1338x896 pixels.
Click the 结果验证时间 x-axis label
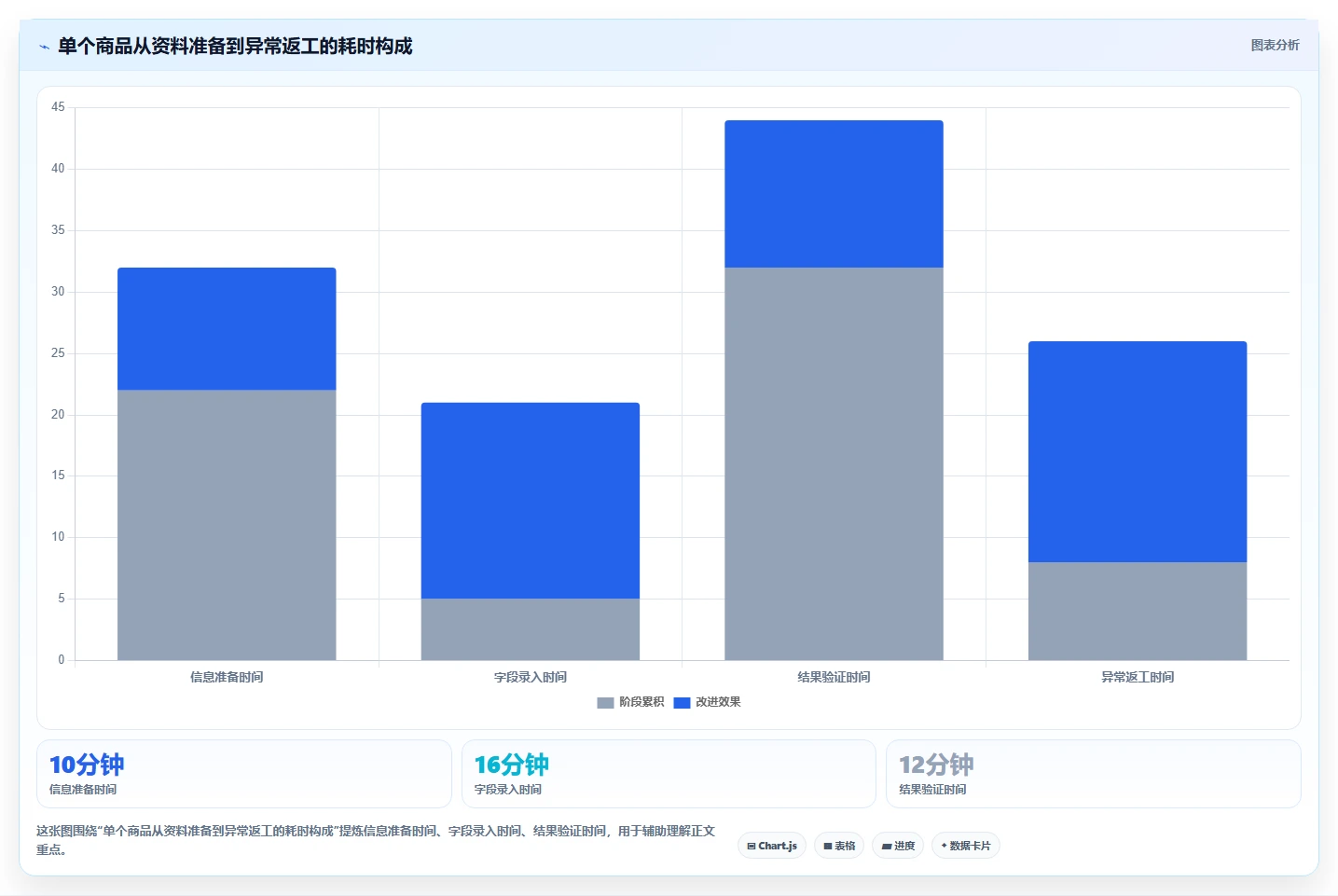pyautogui.click(x=834, y=677)
